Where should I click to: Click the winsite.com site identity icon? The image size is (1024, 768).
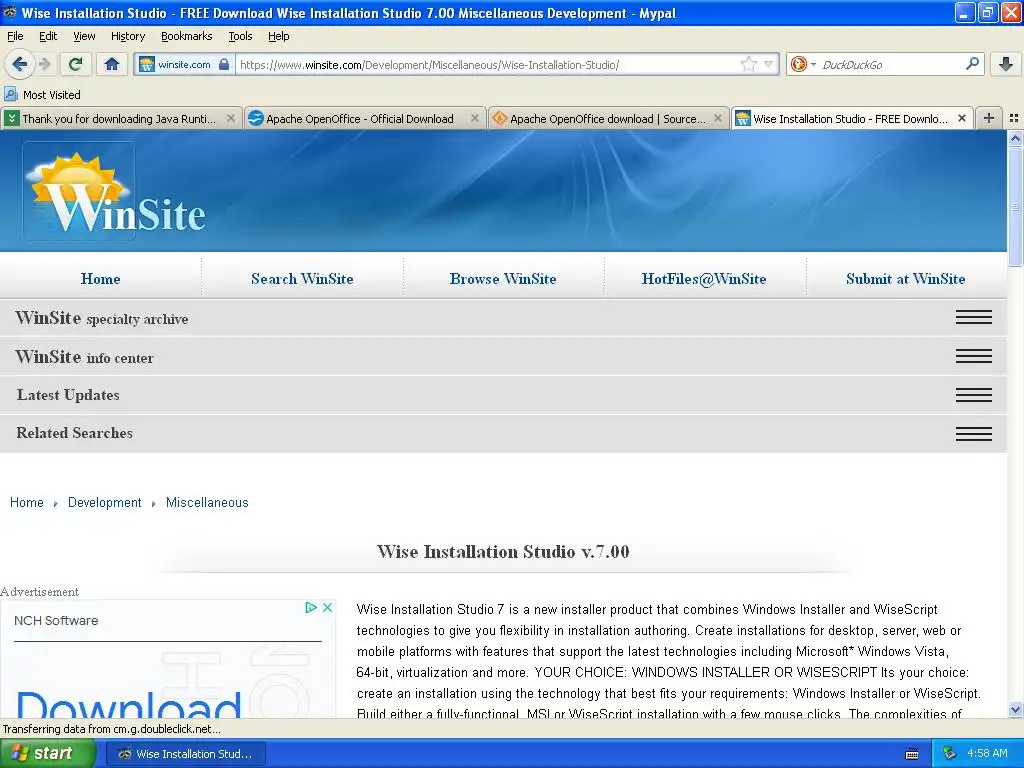(147, 64)
